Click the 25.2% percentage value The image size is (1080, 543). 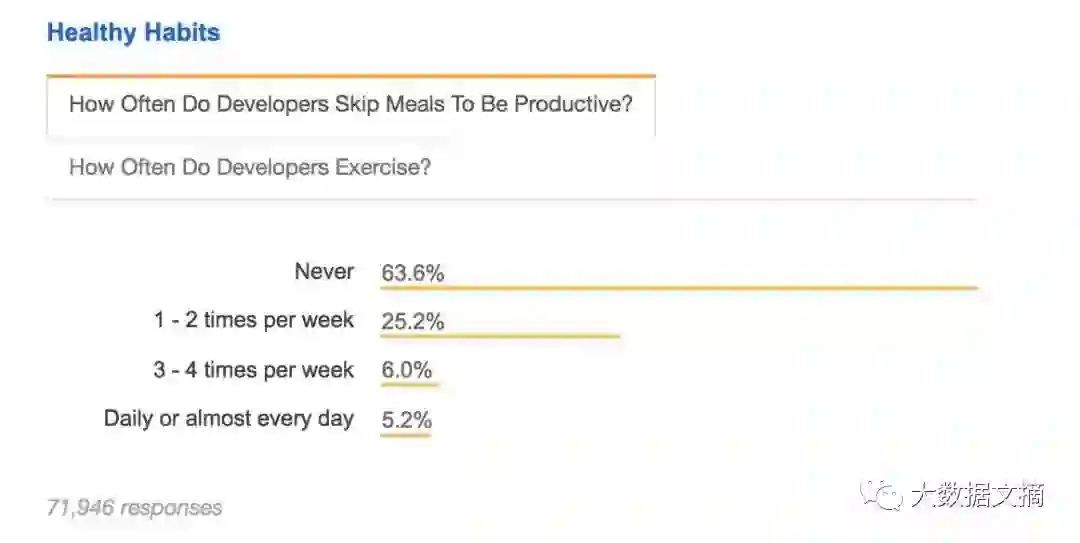412,322
